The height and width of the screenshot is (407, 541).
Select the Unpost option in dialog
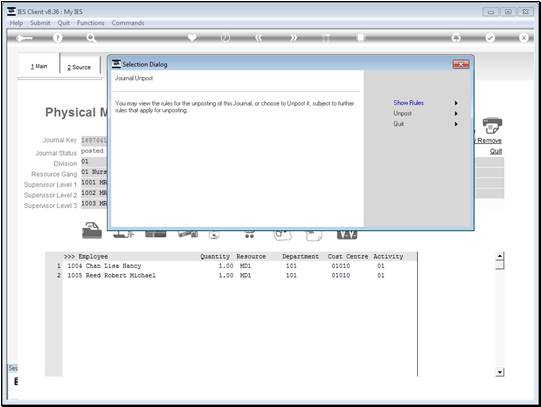click(402, 113)
